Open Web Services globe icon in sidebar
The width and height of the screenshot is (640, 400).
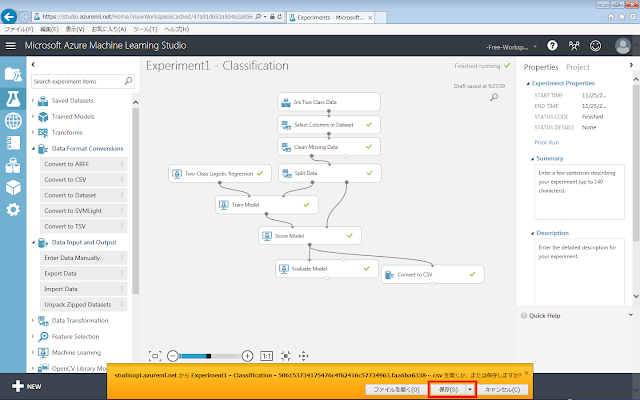(13, 120)
